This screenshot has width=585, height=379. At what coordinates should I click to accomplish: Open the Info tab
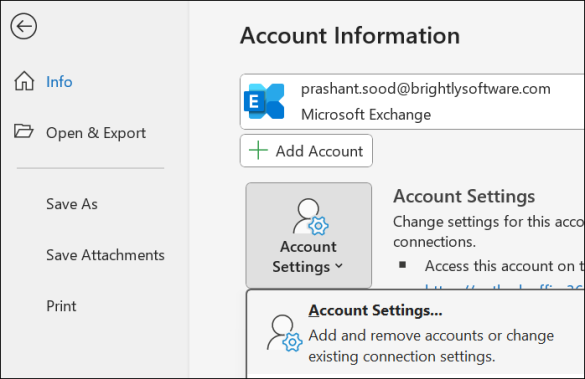point(59,82)
